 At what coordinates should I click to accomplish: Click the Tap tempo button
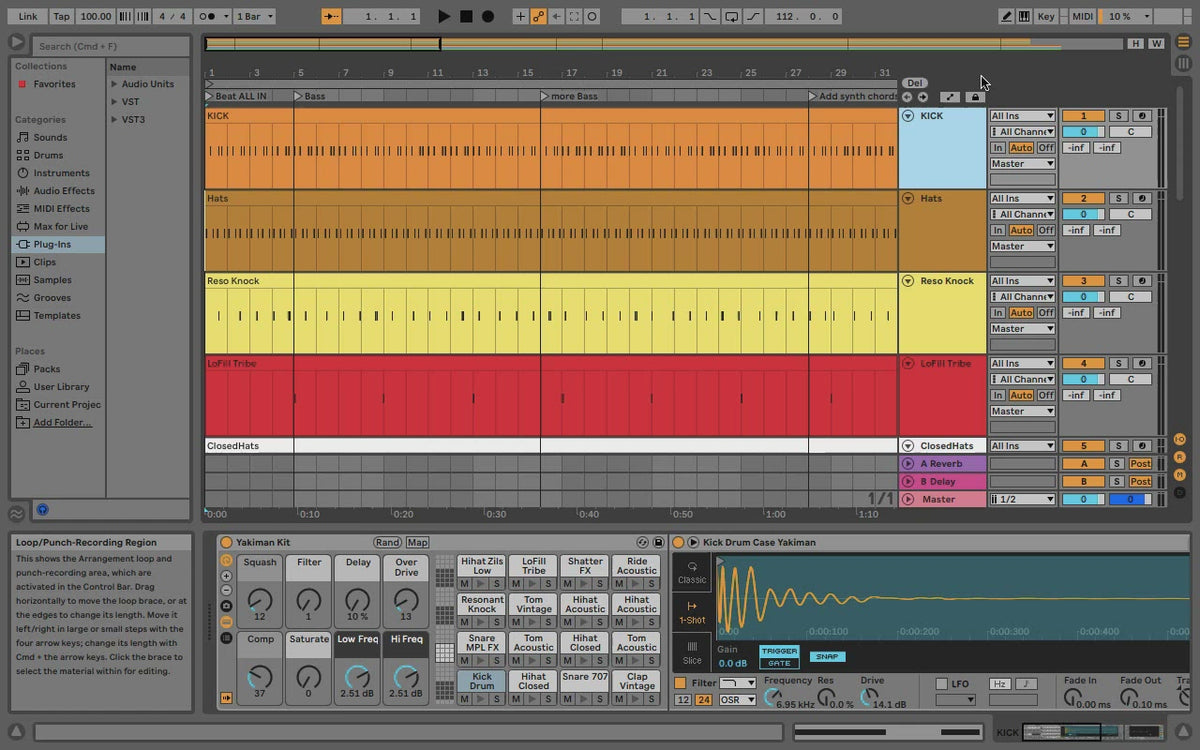coord(61,16)
